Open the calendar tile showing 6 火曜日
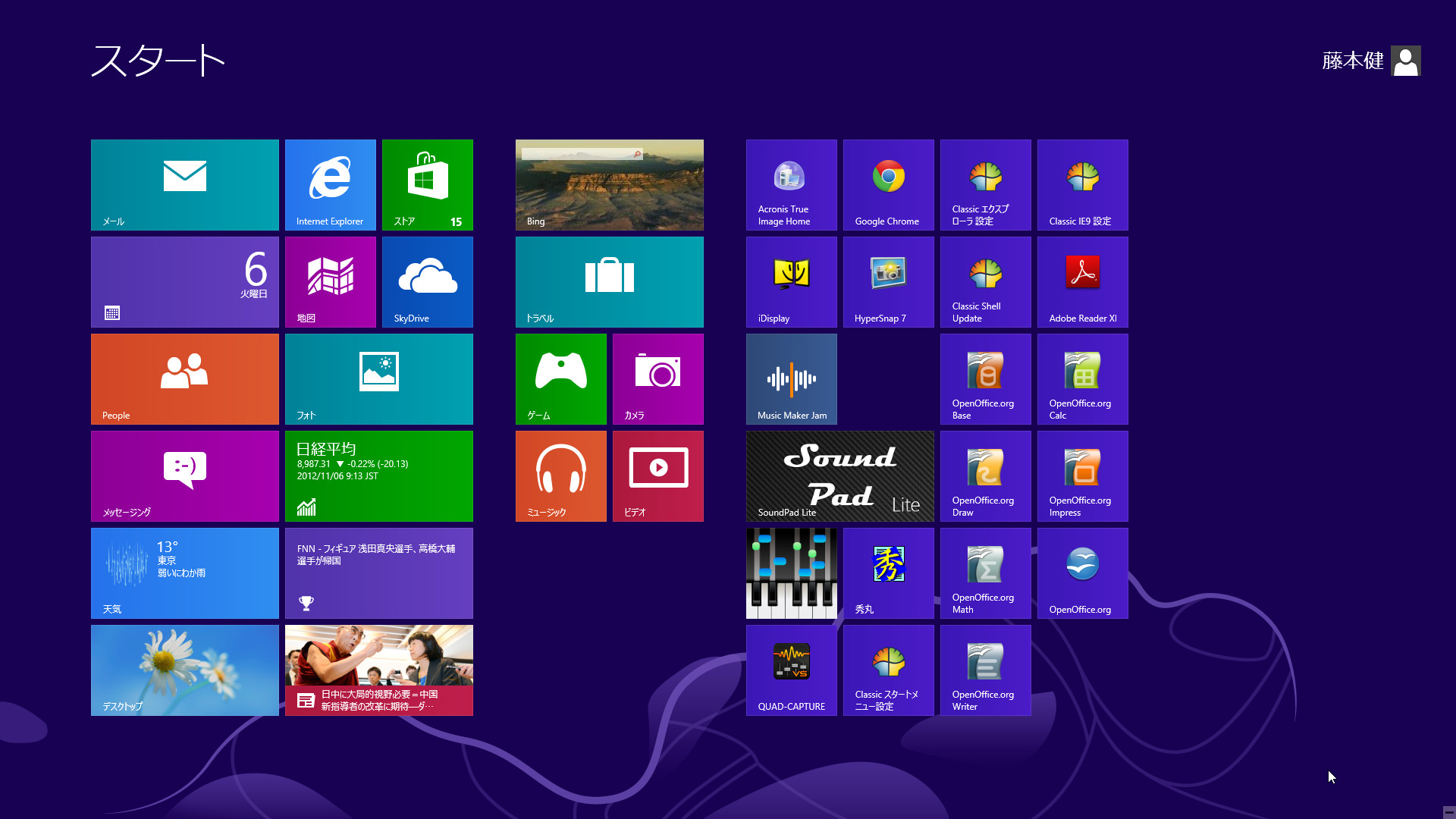The height and width of the screenshot is (819, 1456). coord(185,282)
